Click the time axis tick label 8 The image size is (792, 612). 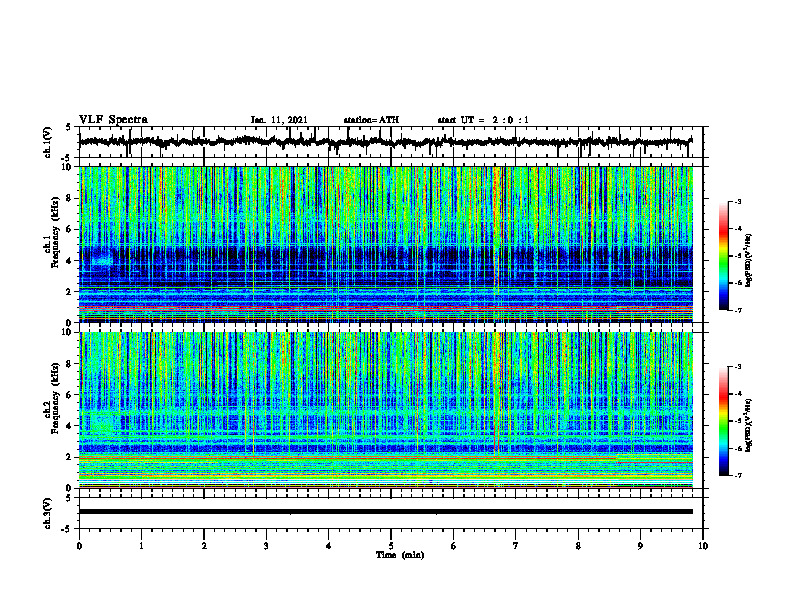click(578, 546)
